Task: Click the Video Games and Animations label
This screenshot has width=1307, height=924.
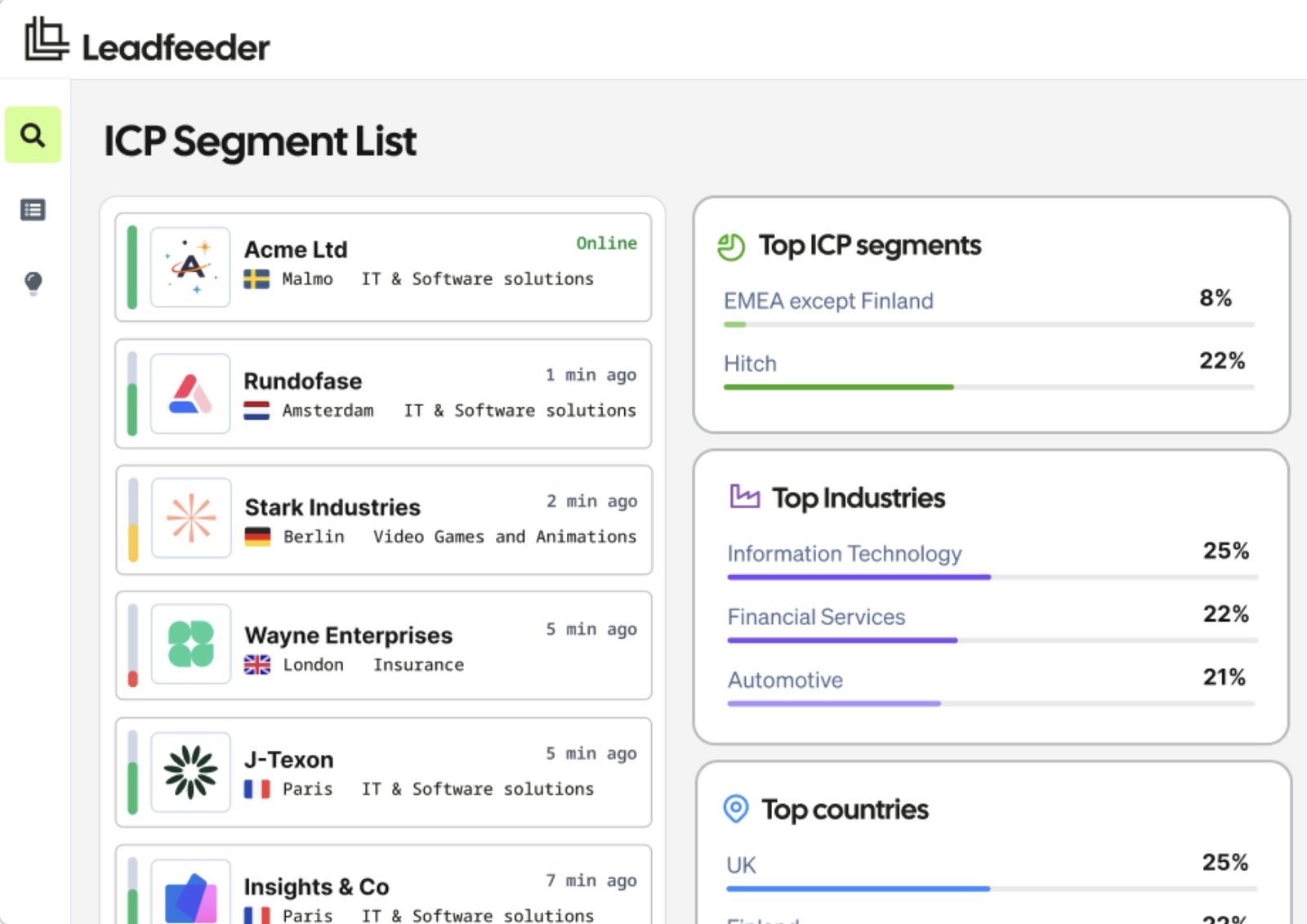Action: [x=505, y=537]
